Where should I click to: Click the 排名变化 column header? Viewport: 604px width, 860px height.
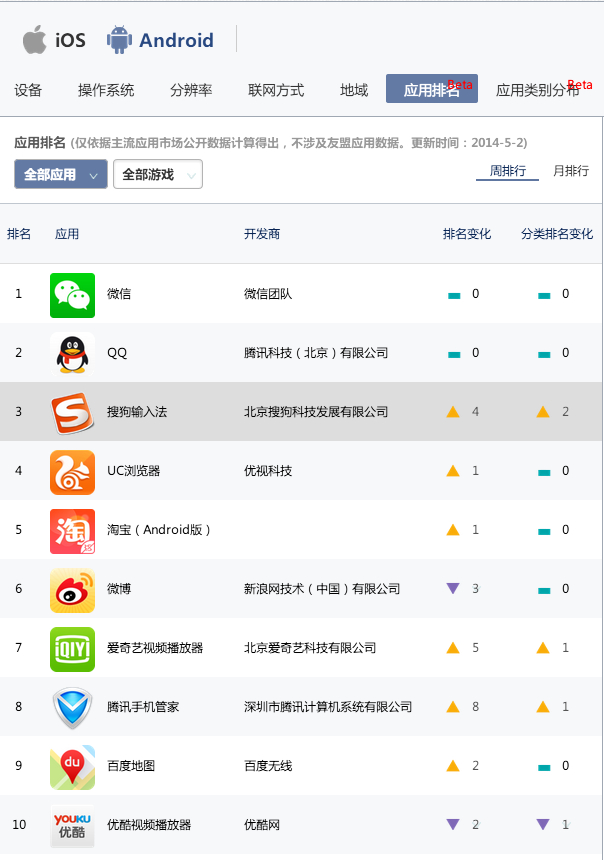coord(467,234)
